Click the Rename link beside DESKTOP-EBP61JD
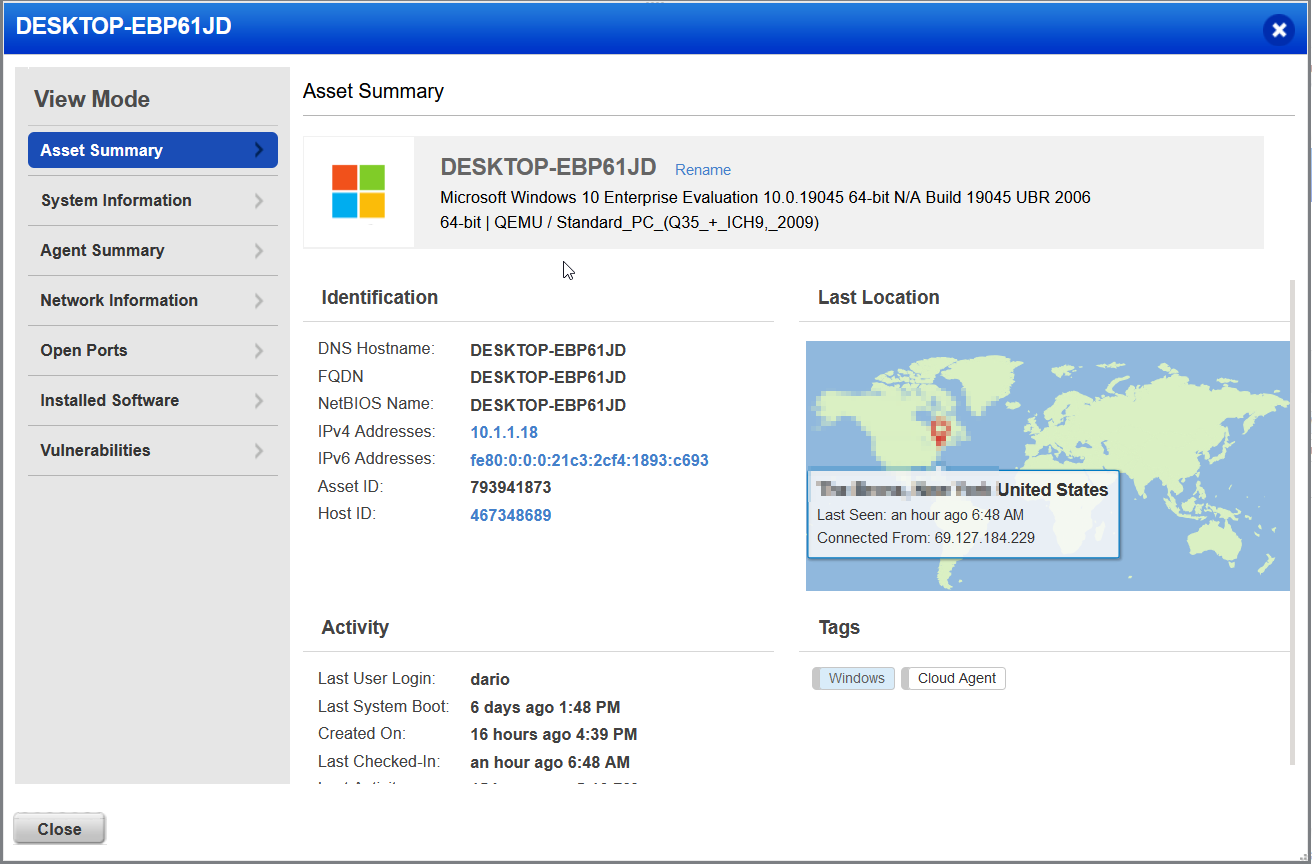The image size is (1312, 865). (702, 169)
